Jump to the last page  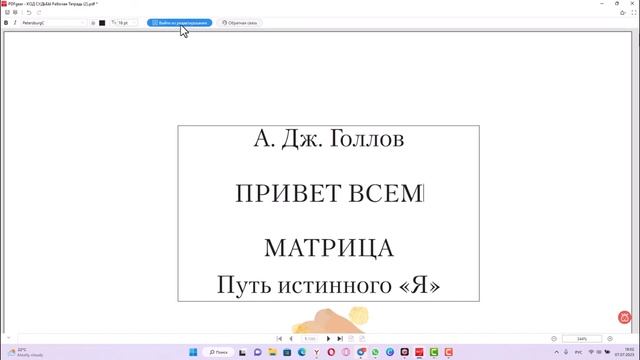point(340,339)
